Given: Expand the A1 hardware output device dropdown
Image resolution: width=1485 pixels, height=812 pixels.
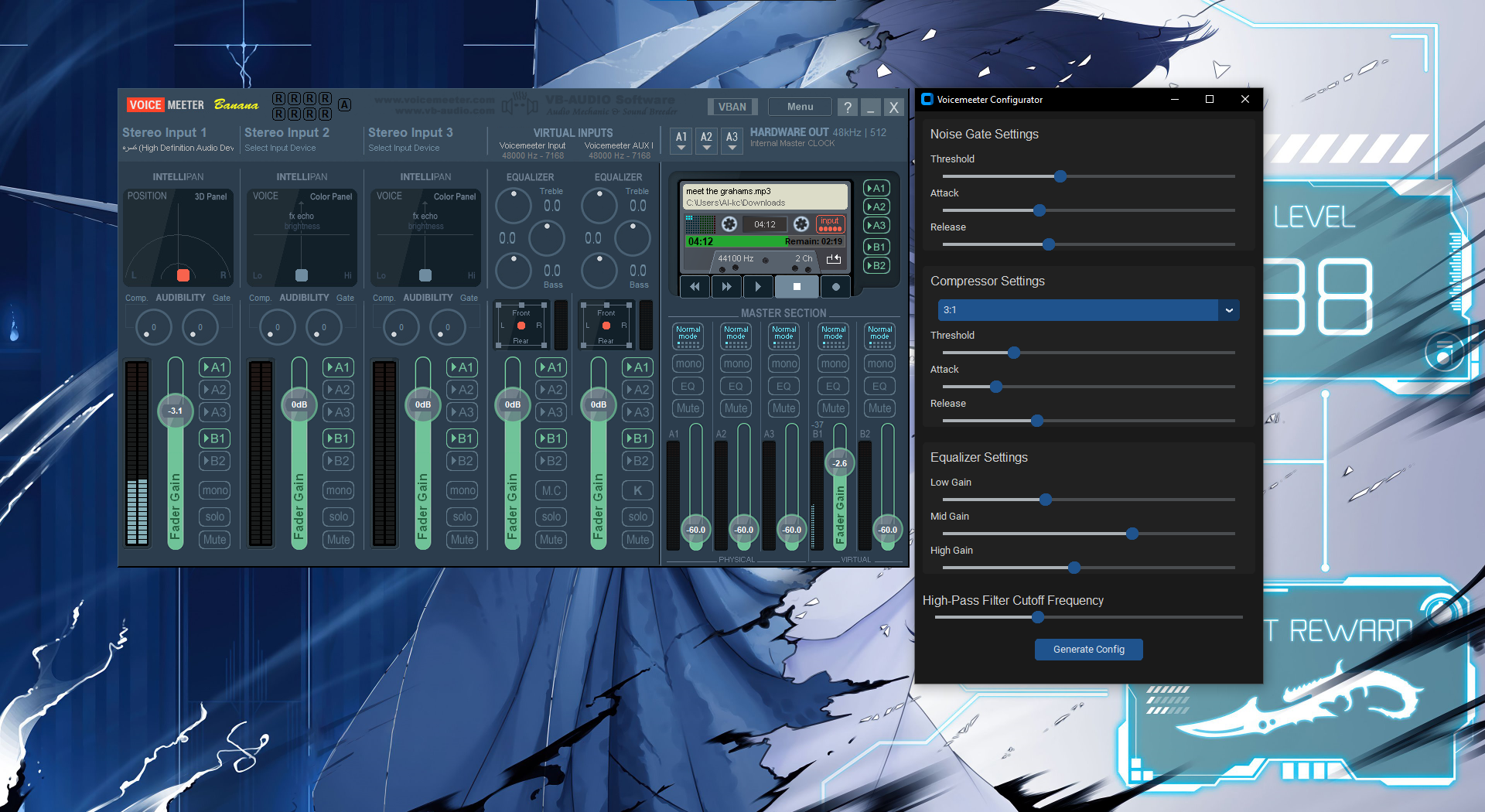Looking at the screenshot, I should (x=681, y=140).
